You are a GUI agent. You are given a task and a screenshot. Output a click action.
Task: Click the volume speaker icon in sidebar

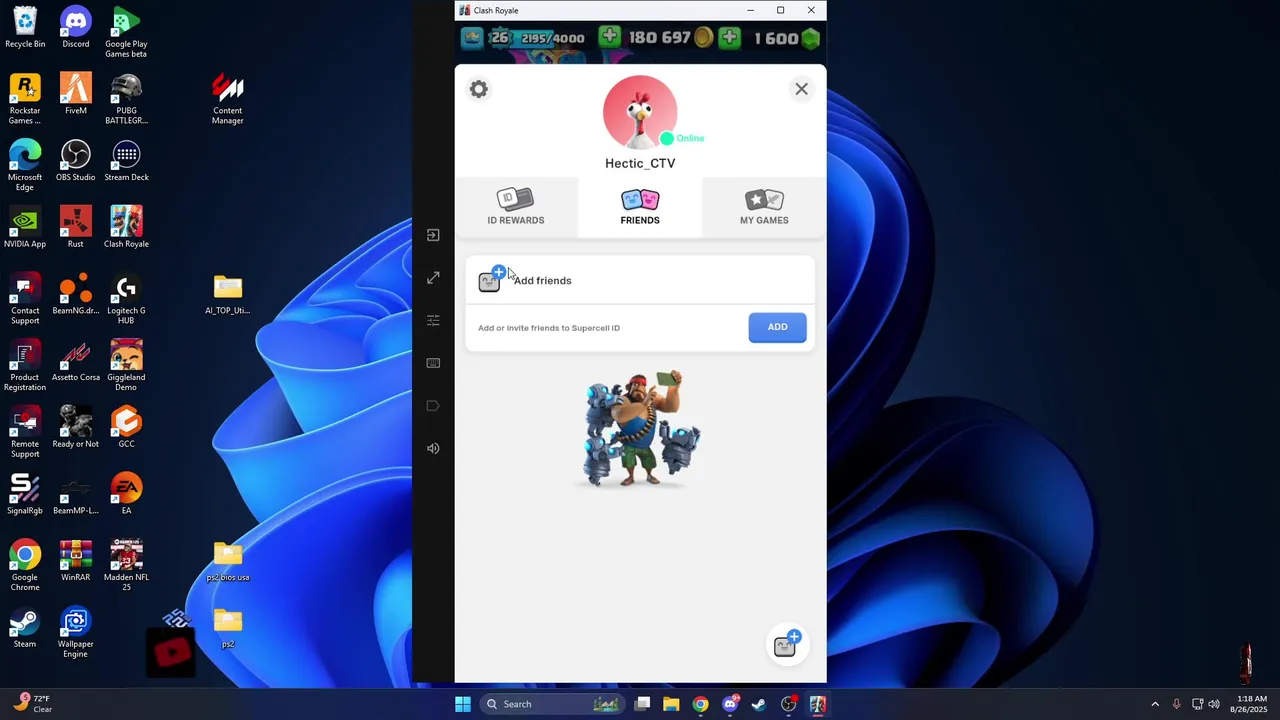433,448
